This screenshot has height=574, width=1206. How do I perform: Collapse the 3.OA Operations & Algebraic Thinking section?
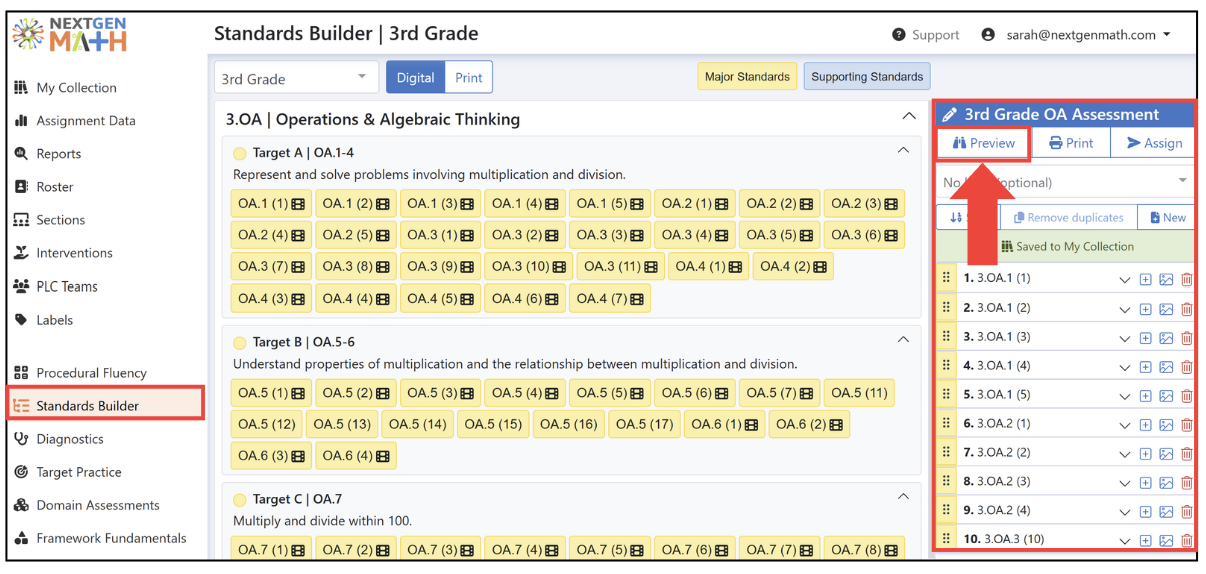909,117
